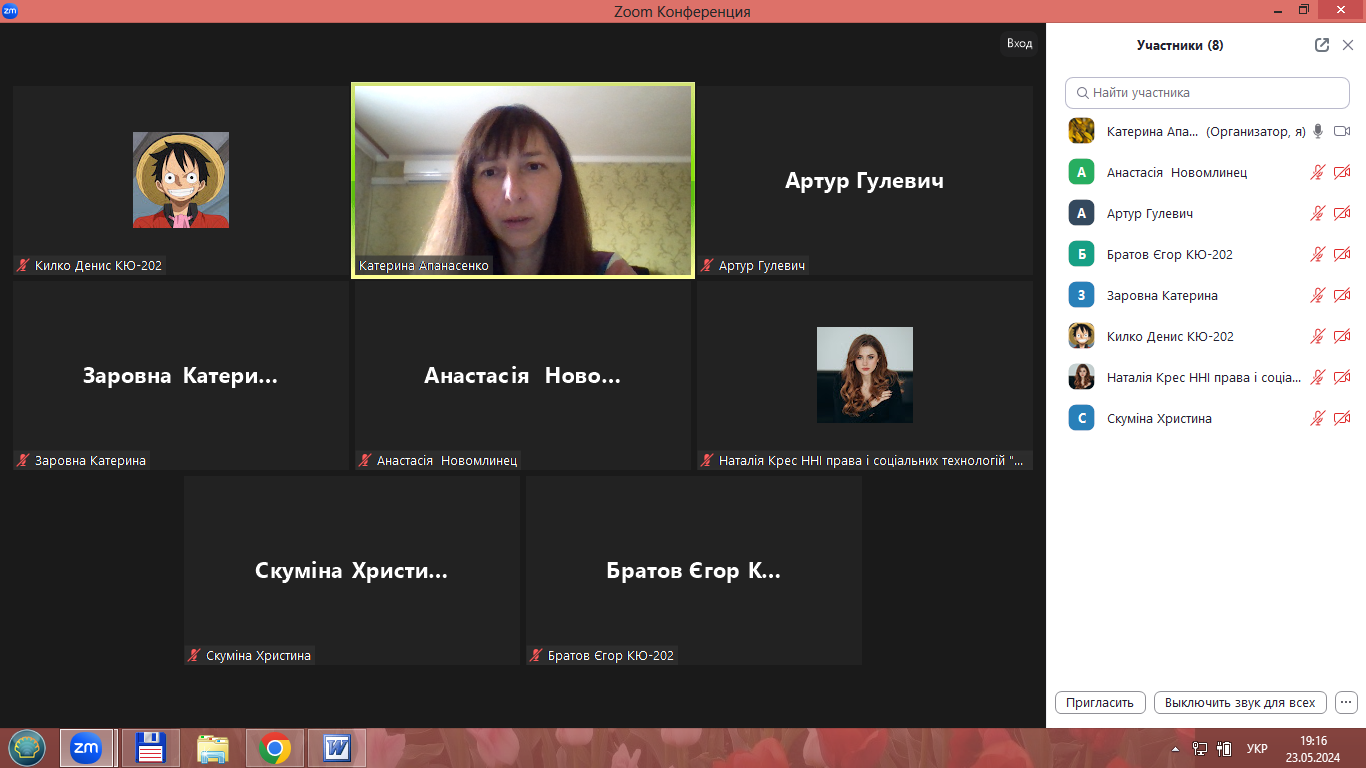The height and width of the screenshot is (768, 1366).
Task: Toggle host microphone in participant list
Action: (x=1318, y=131)
